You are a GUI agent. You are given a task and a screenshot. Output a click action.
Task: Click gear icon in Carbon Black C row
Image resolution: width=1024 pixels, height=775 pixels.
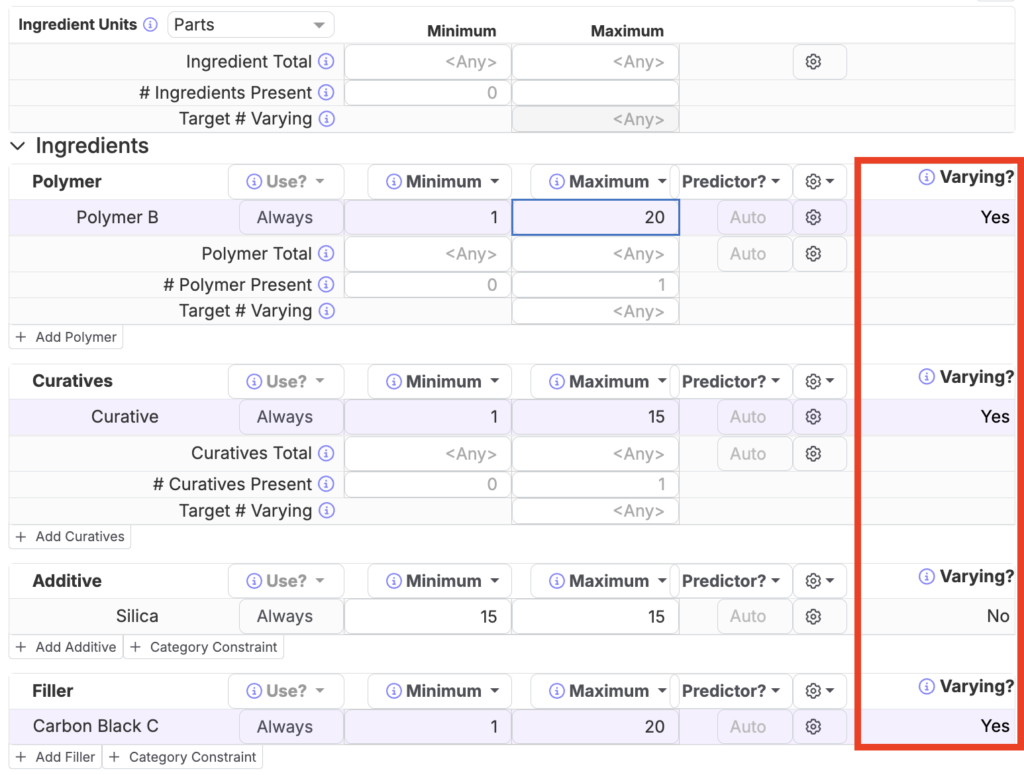click(x=813, y=727)
